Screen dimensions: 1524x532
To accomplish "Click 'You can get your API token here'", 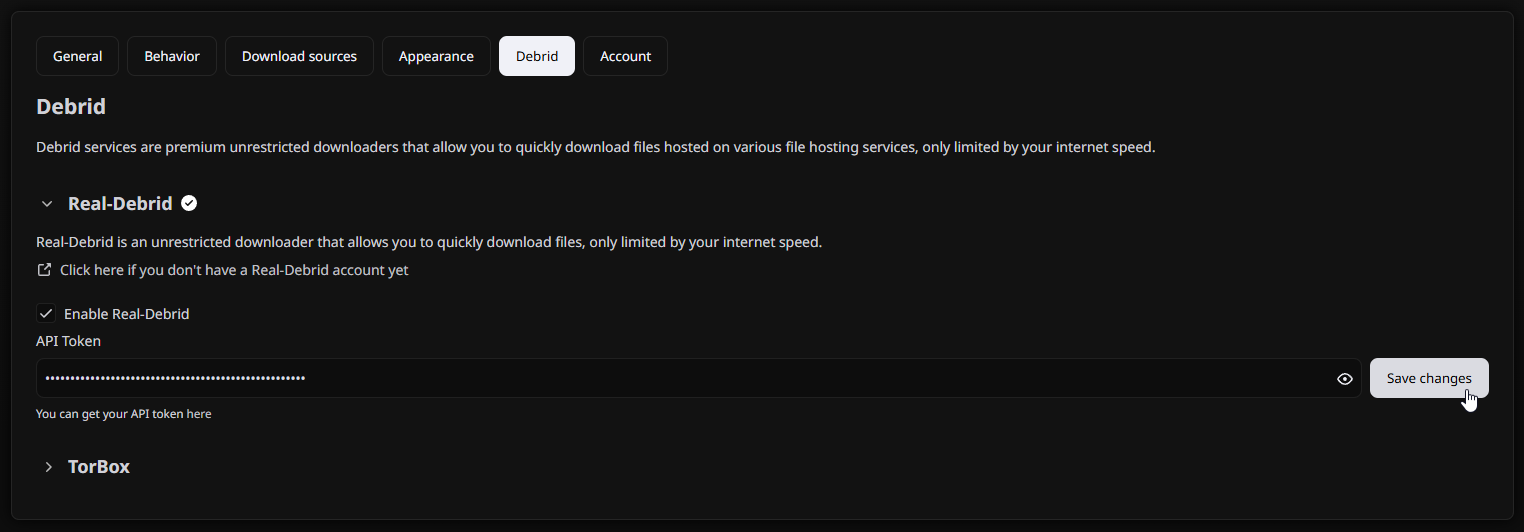I will click(123, 414).
